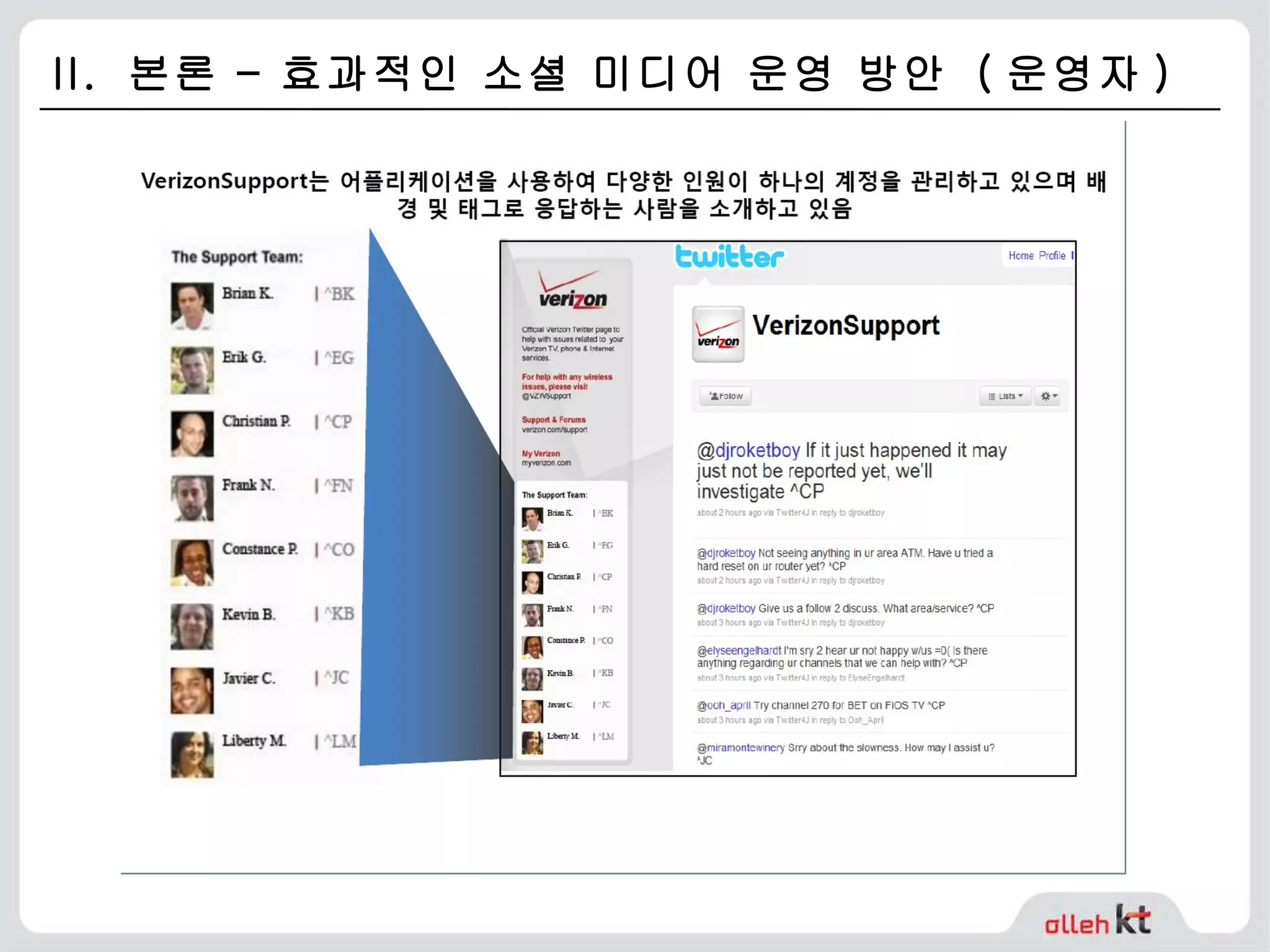Click Javier C.'s small sidebar photo
Viewport: 1270px width, 952px height.
(532, 711)
